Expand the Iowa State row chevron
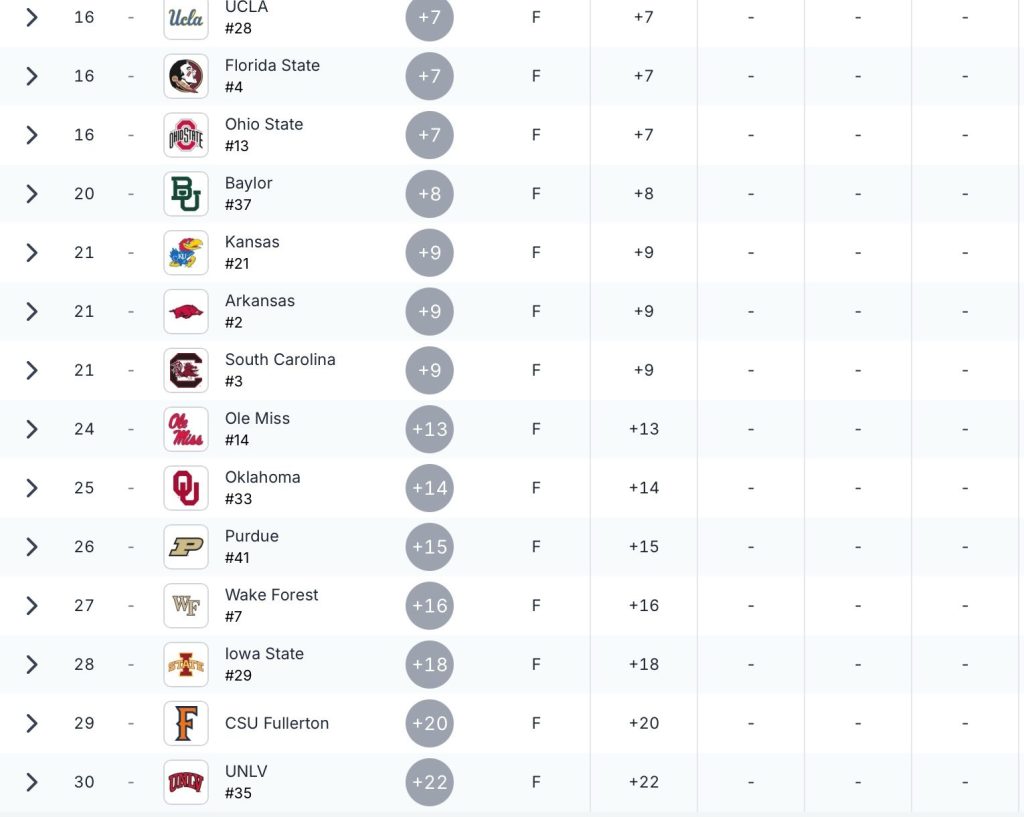The height and width of the screenshot is (817, 1024). tap(32, 665)
